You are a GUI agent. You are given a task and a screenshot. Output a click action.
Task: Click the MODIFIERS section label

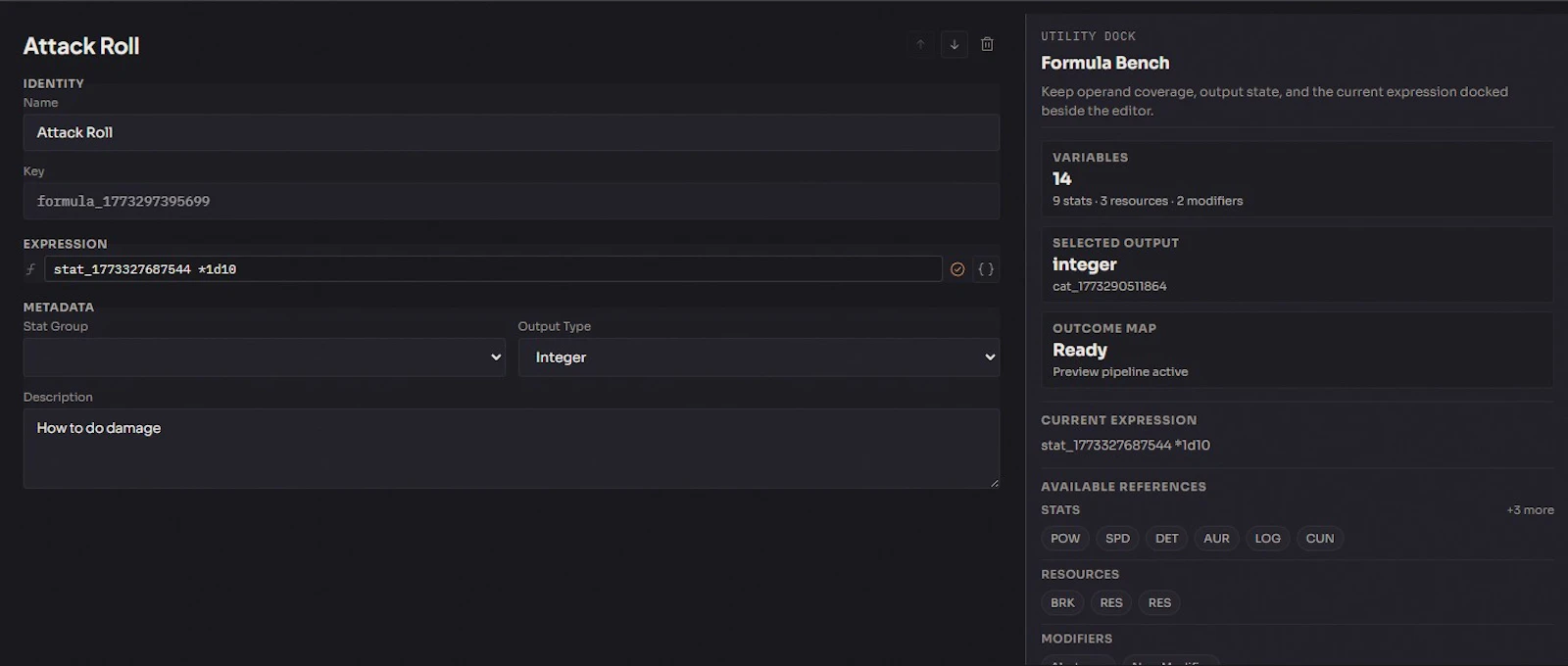(1076, 639)
